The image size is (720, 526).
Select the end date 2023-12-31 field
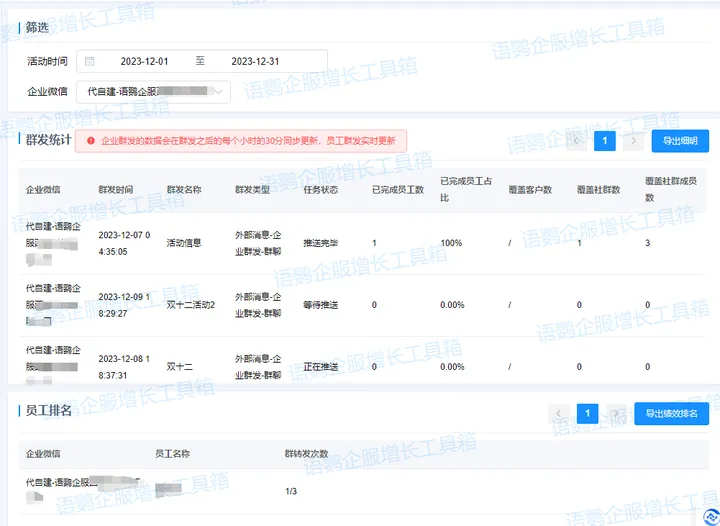[x=255, y=61]
